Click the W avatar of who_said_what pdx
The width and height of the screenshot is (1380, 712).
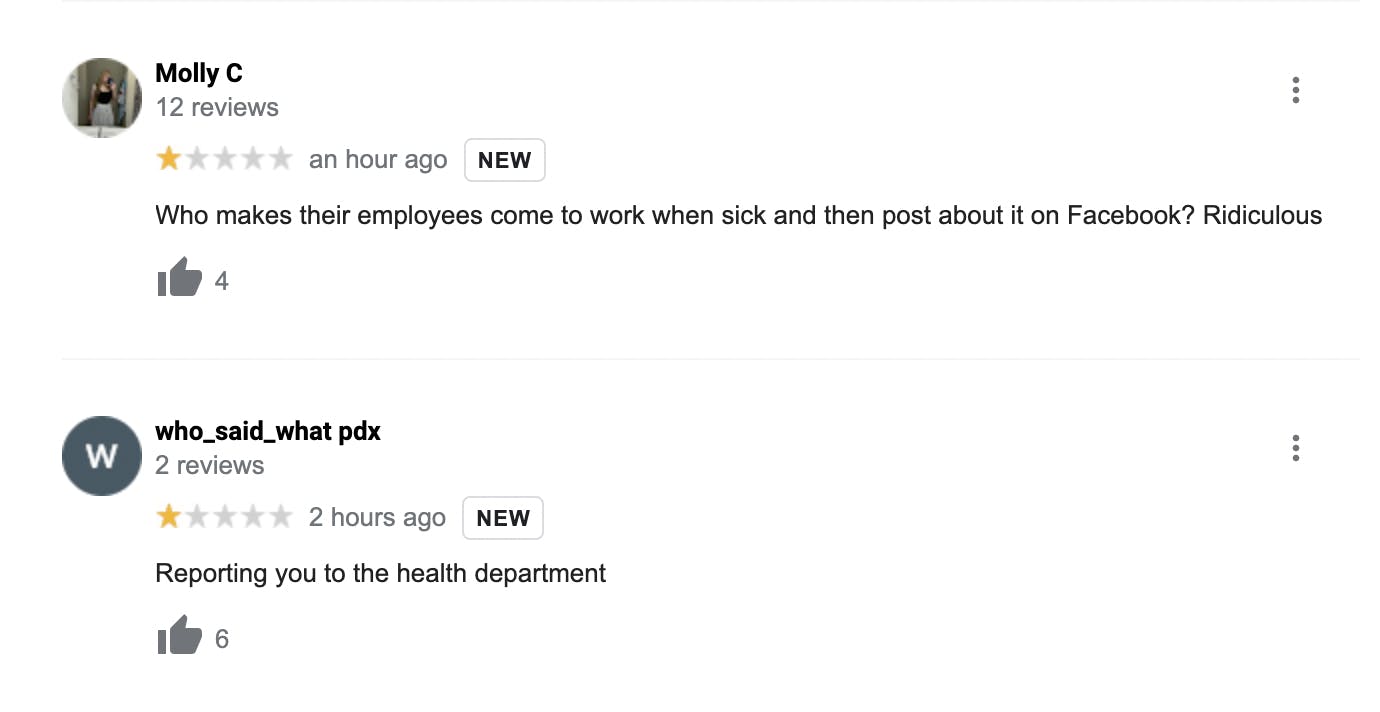click(x=102, y=456)
